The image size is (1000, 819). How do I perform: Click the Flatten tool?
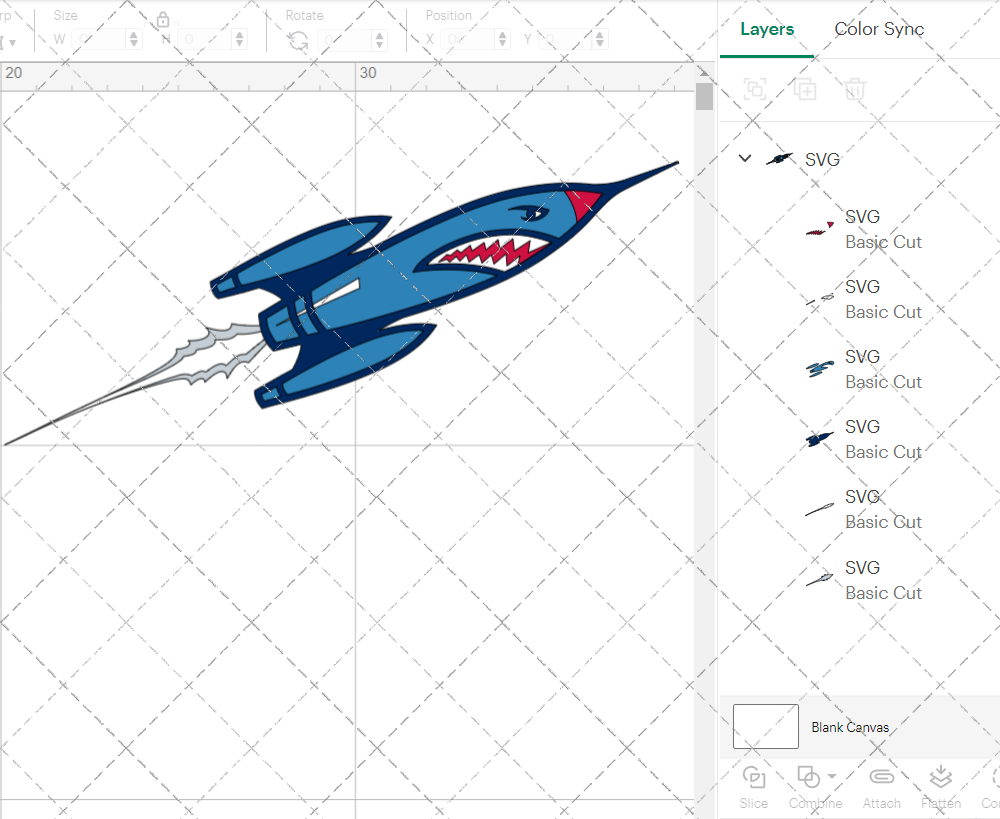click(941, 787)
